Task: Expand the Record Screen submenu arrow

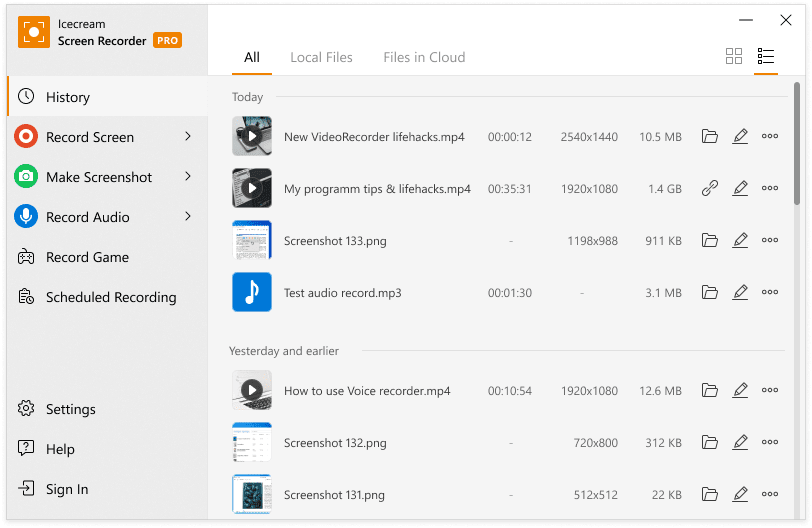Action: point(188,136)
